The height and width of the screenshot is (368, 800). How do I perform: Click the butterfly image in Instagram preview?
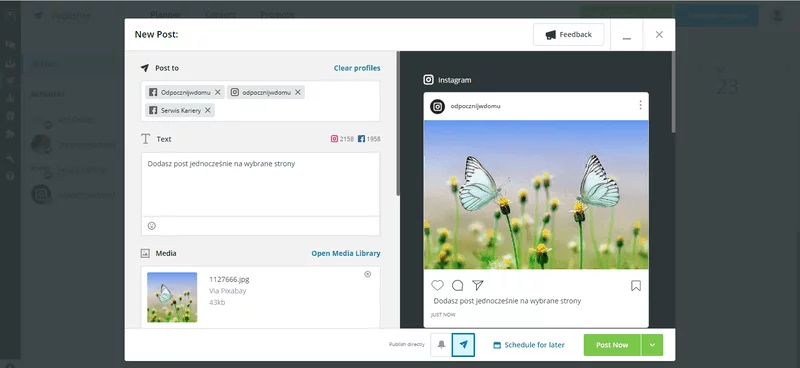point(536,194)
